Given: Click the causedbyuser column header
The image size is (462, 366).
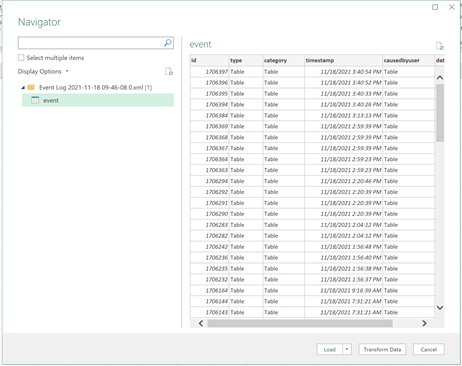Looking at the screenshot, I should [x=408, y=60].
